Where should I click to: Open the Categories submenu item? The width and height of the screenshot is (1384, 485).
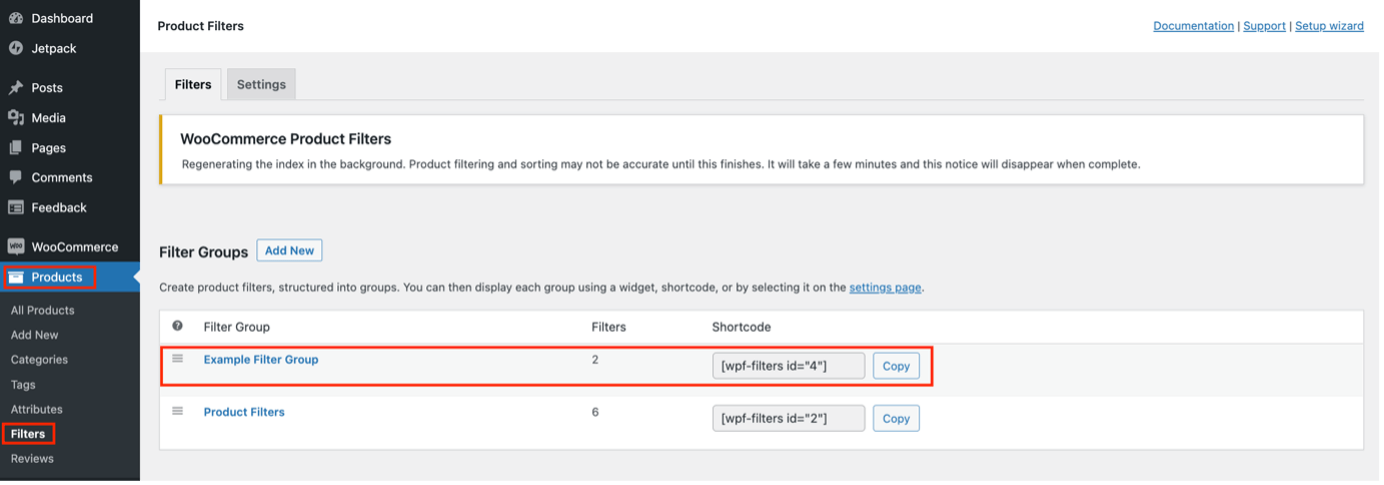(x=40, y=360)
